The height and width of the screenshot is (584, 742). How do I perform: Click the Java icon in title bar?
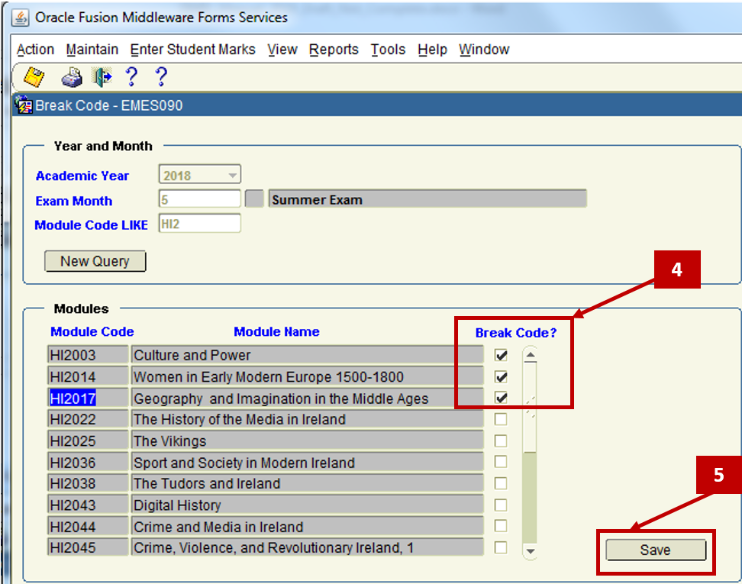[19, 17]
